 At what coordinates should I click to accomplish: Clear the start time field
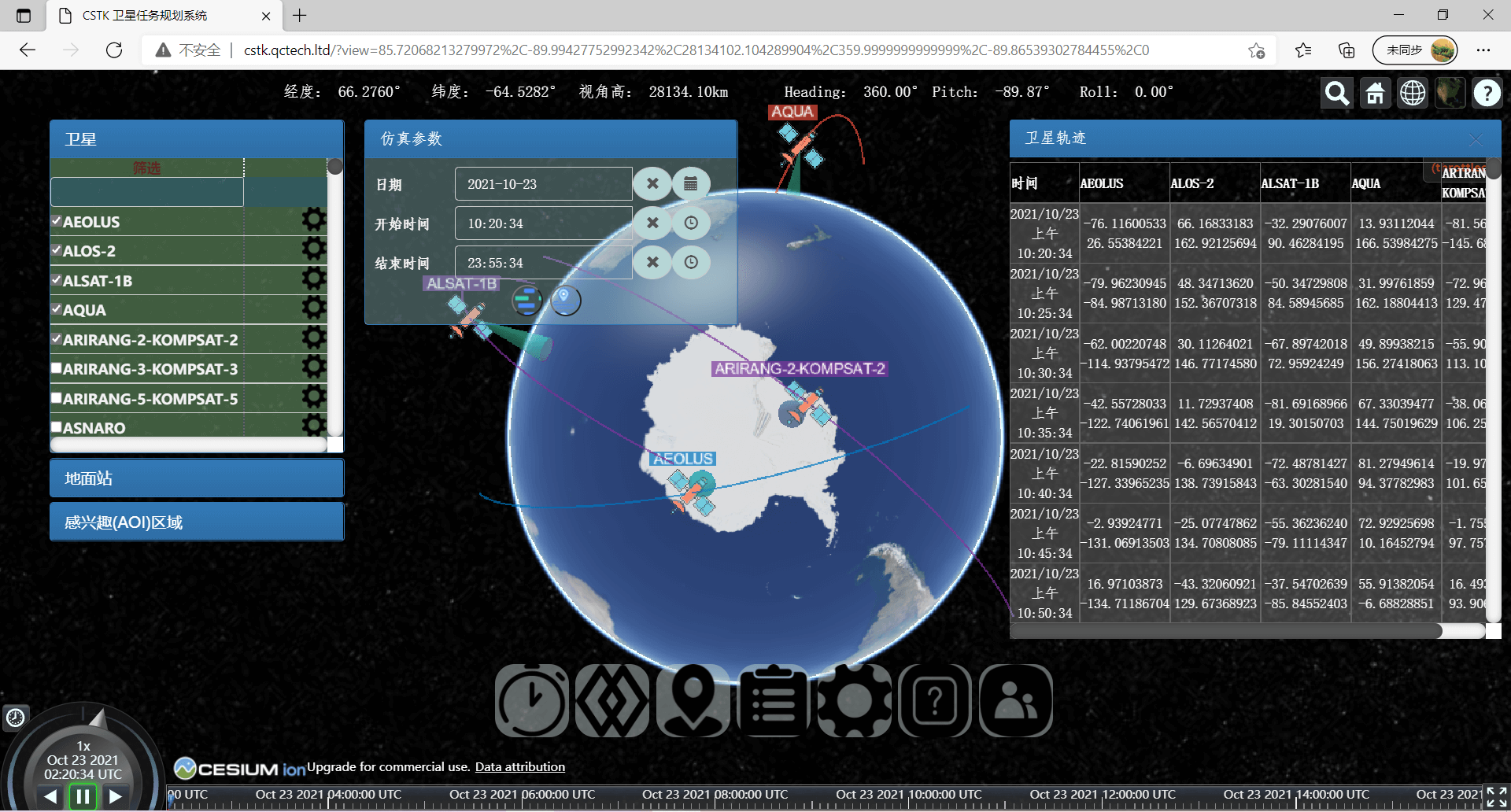click(x=652, y=223)
